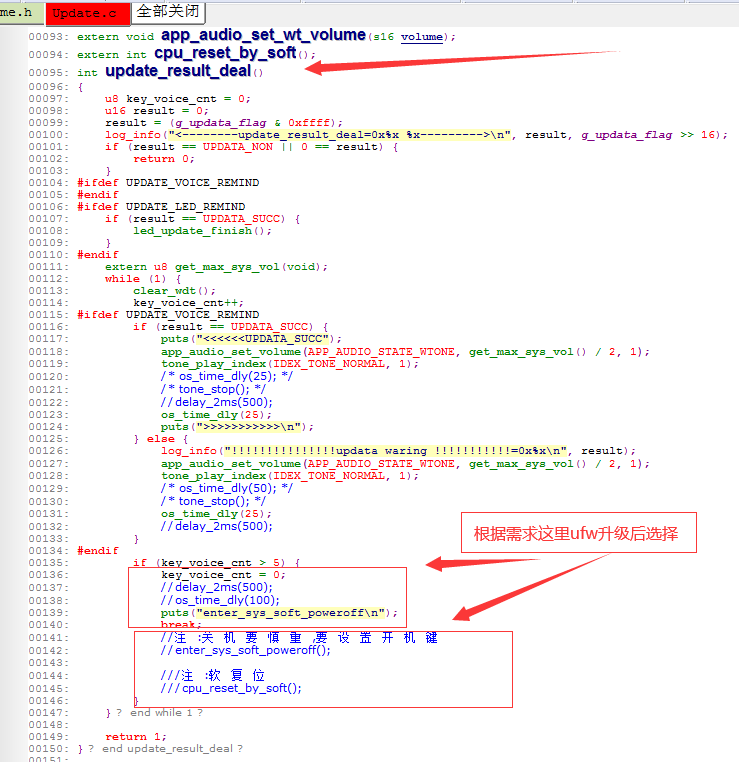Click '//enter_sys_soft_poweroff();' comment
This screenshot has width=739, height=762.
coord(246,650)
